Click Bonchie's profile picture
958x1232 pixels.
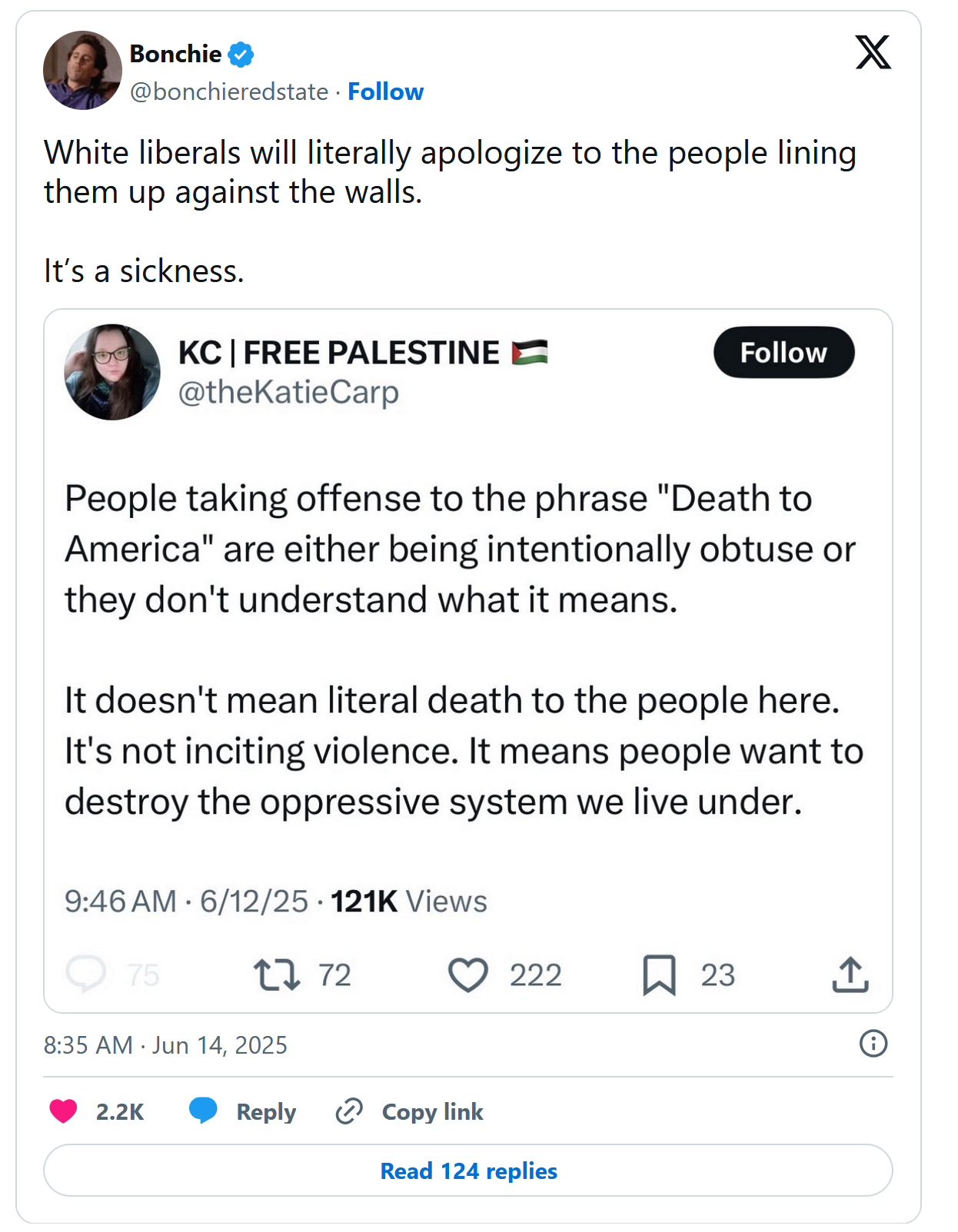tap(82, 71)
